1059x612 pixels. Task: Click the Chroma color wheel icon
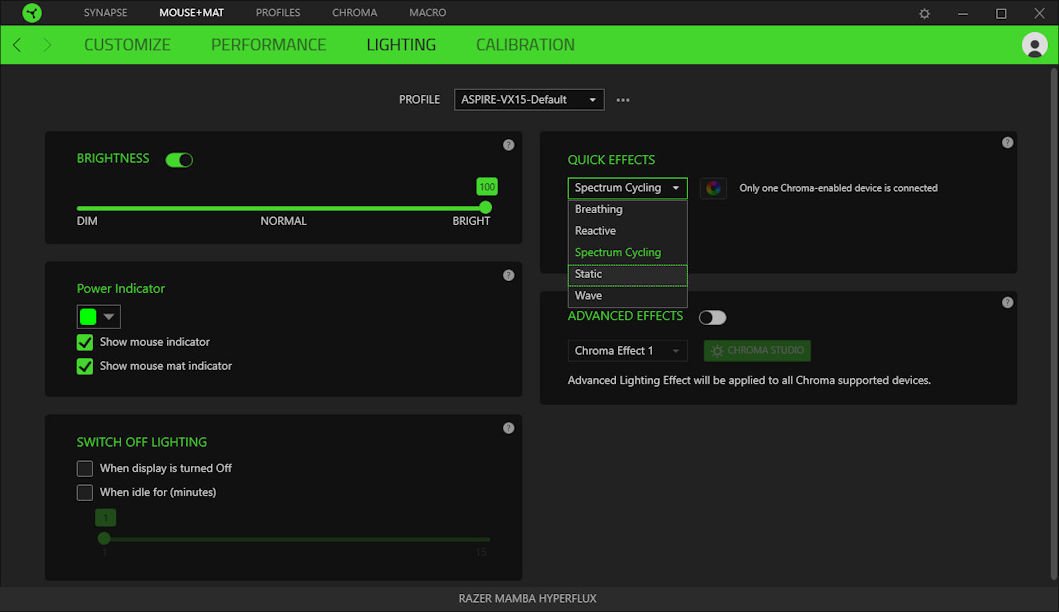click(713, 188)
